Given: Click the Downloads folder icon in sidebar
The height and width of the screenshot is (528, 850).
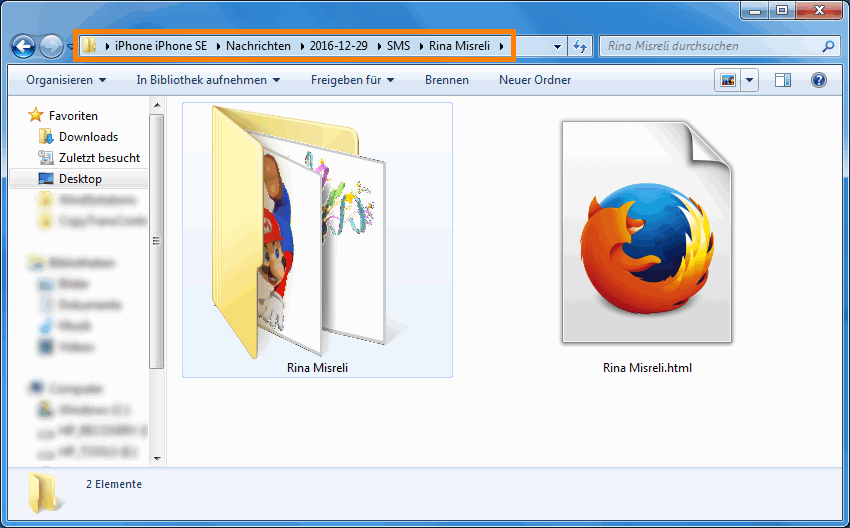Looking at the screenshot, I should pyautogui.click(x=46, y=136).
